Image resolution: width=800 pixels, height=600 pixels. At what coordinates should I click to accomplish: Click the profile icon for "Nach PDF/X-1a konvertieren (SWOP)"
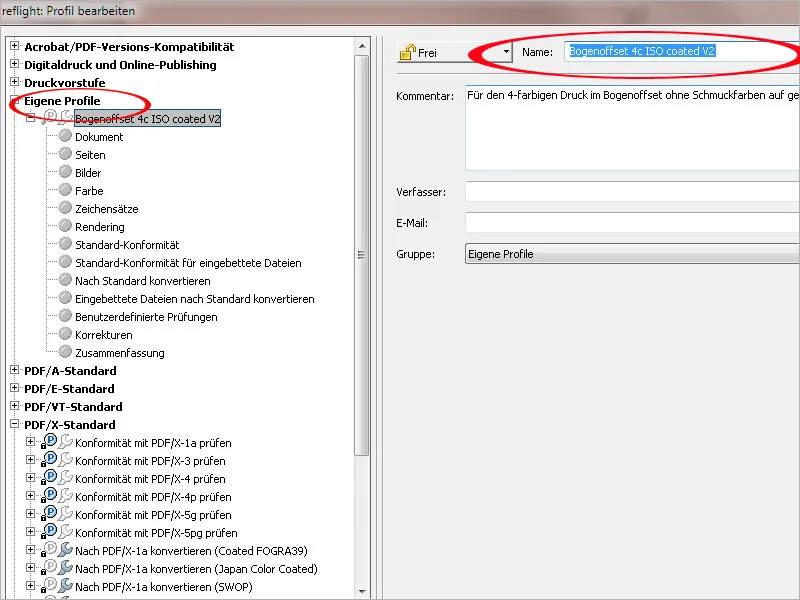(x=49, y=587)
